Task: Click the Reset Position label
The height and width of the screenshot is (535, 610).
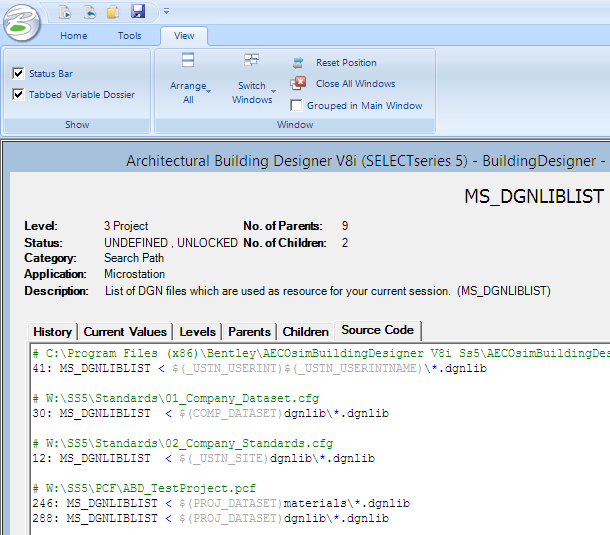Action: [x=346, y=63]
